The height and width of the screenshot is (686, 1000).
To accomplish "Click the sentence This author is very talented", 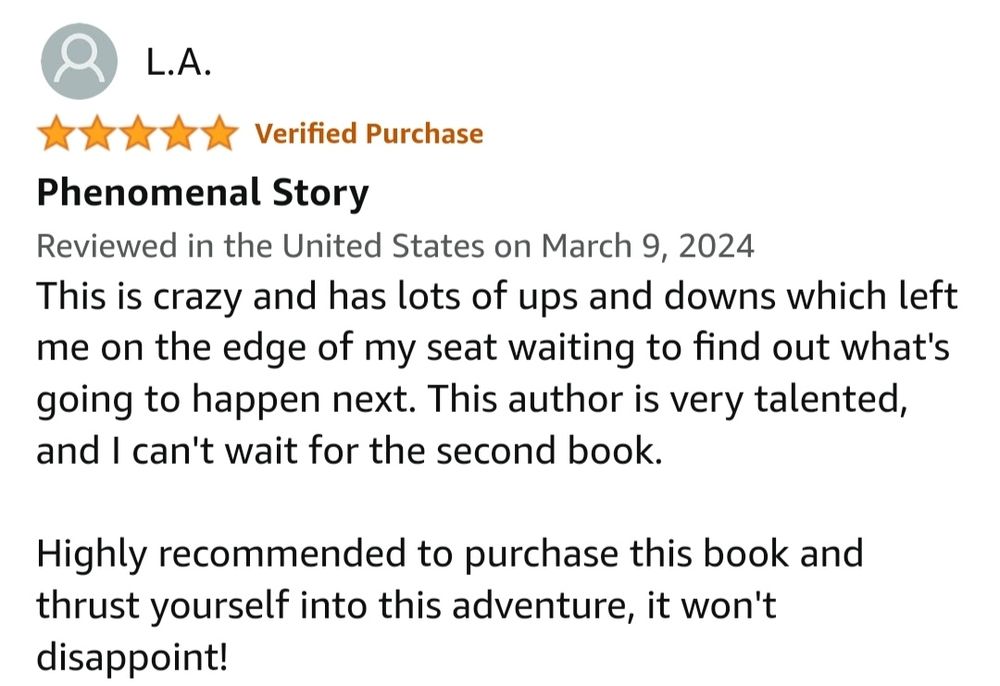I will click(668, 400).
